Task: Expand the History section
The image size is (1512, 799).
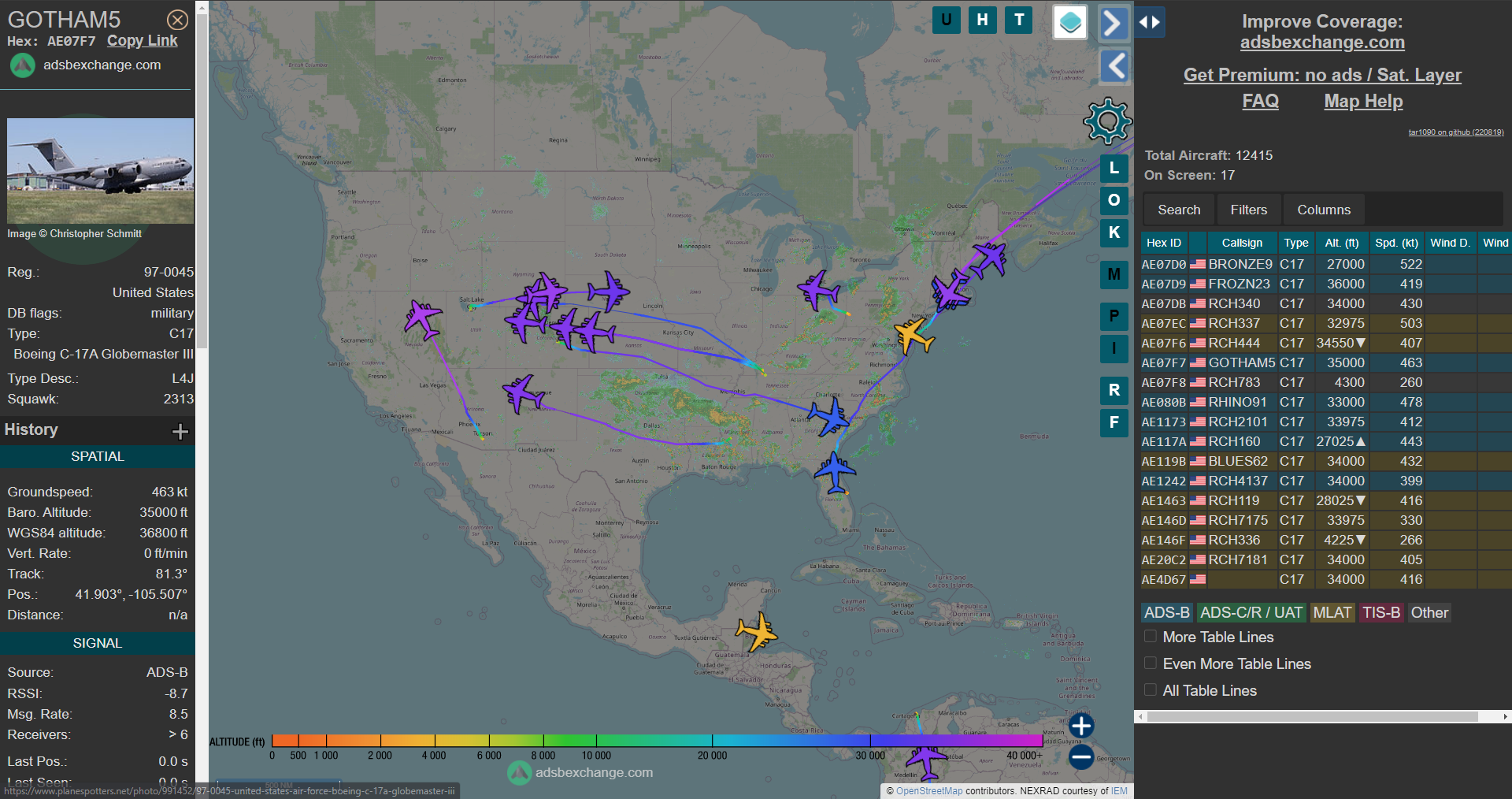Action: coord(180,431)
